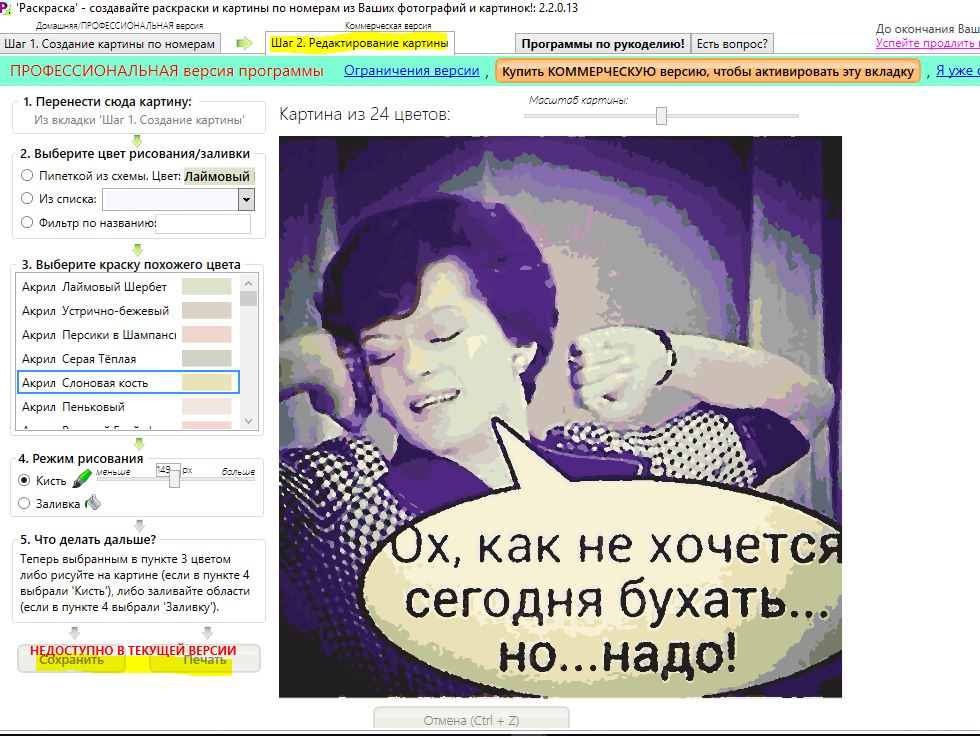Select the 'Заливка' fill mode radio button

pyautogui.click(x=24, y=504)
